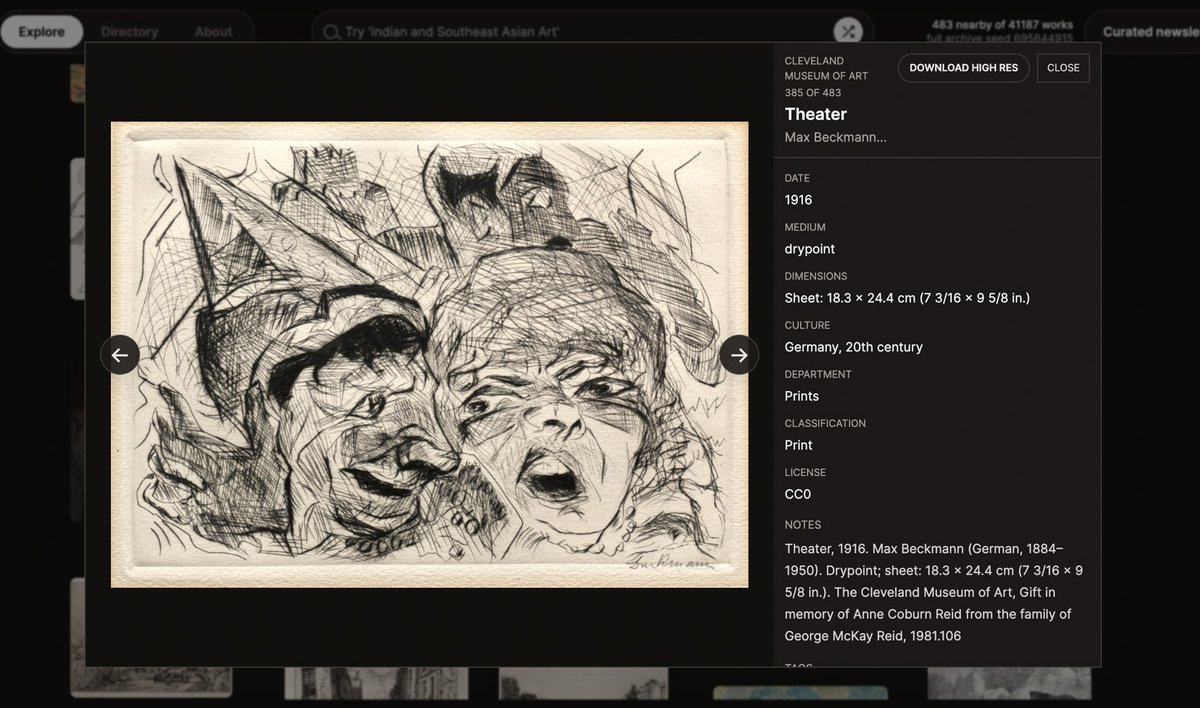The width and height of the screenshot is (1200, 708).
Task: Click the 'Cleveland Museum of Art' label
Action: tap(826, 68)
